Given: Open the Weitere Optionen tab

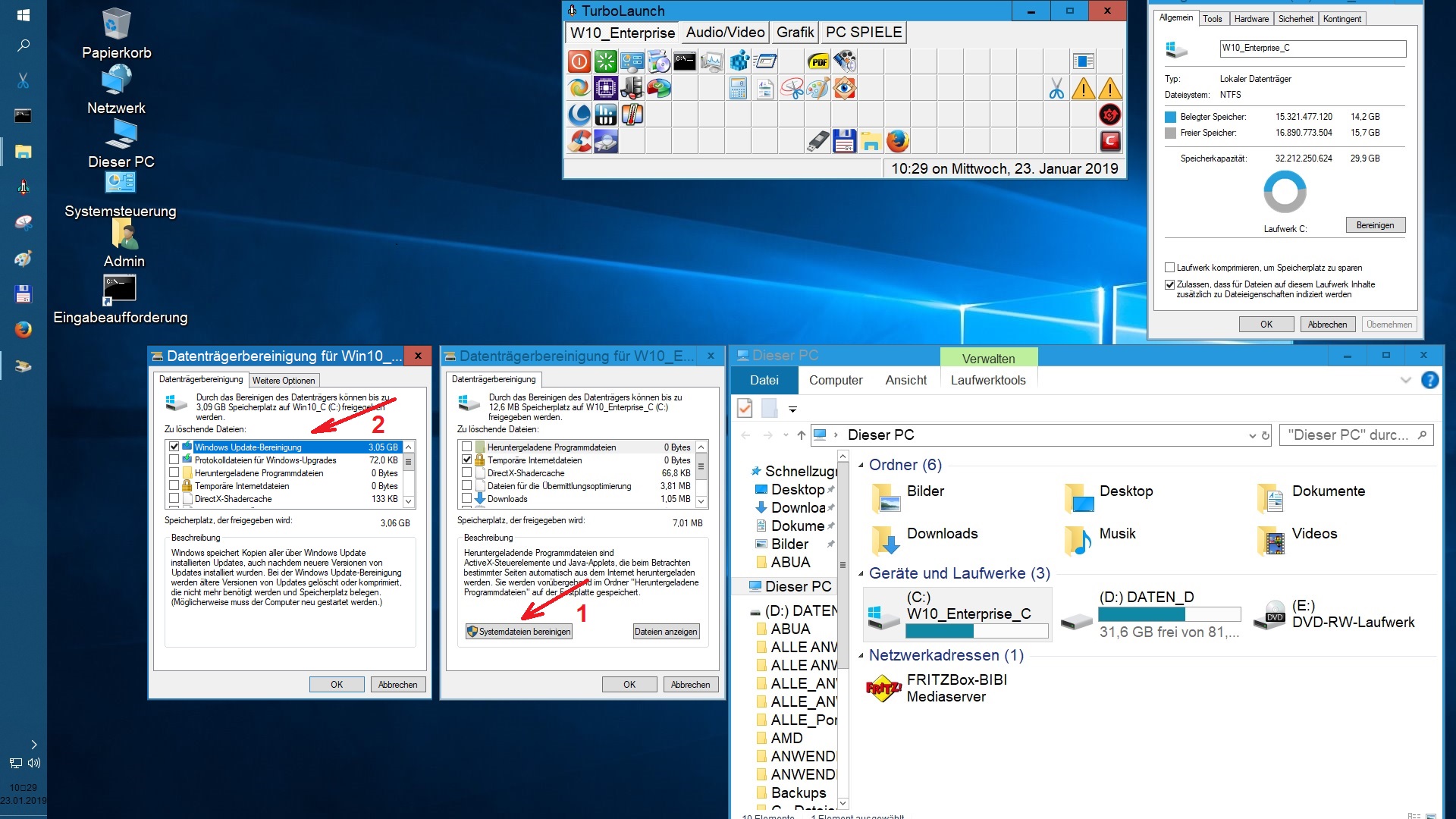Looking at the screenshot, I should point(284,380).
